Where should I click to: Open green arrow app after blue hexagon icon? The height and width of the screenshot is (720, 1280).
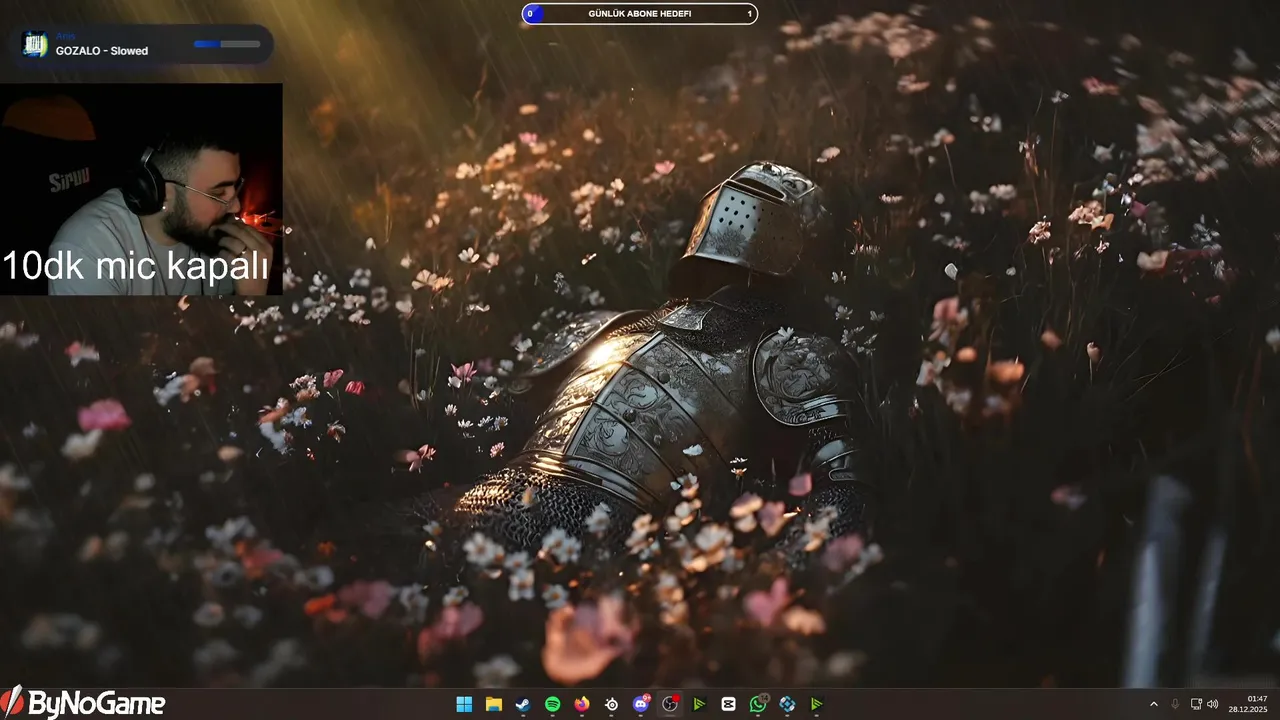(x=817, y=704)
